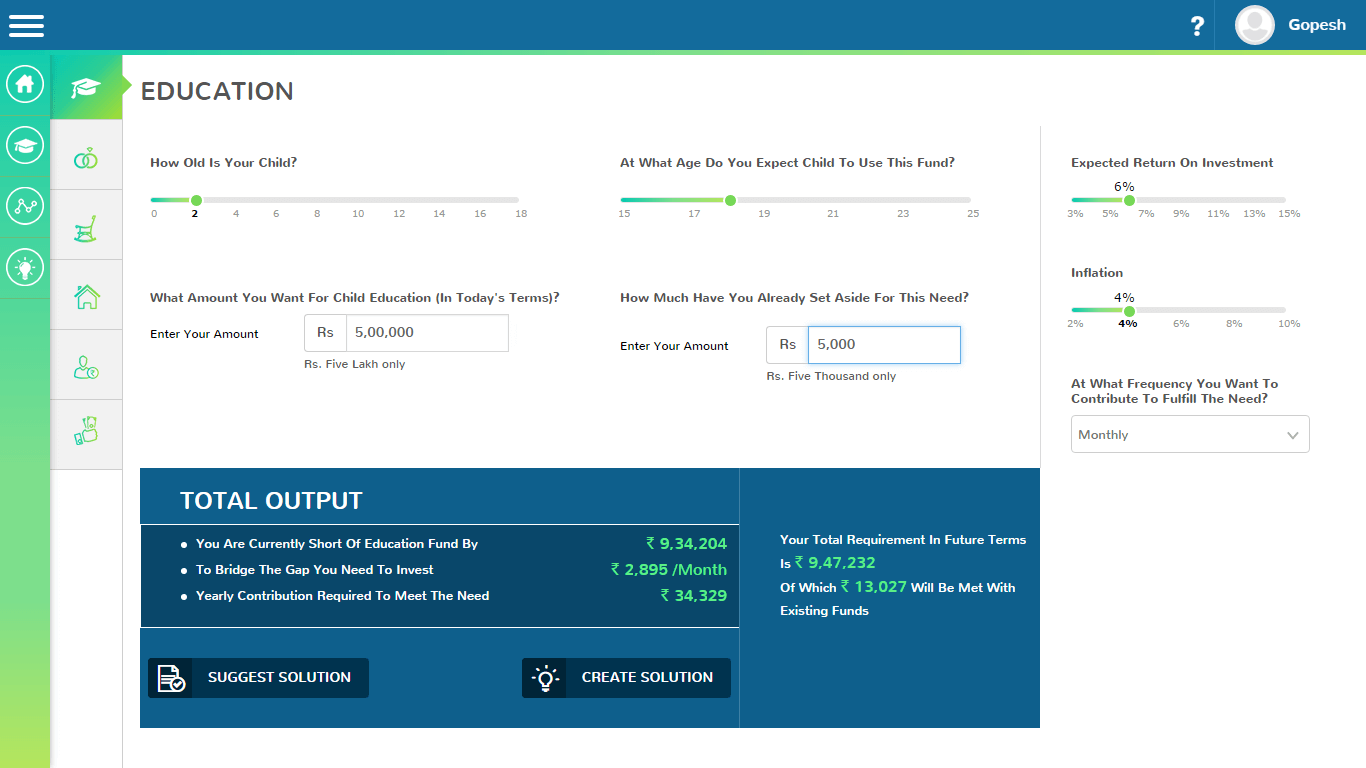Open the hamburger menu
The height and width of the screenshot is (768, 1366).
pyautogui.click(x=26, y=26)
